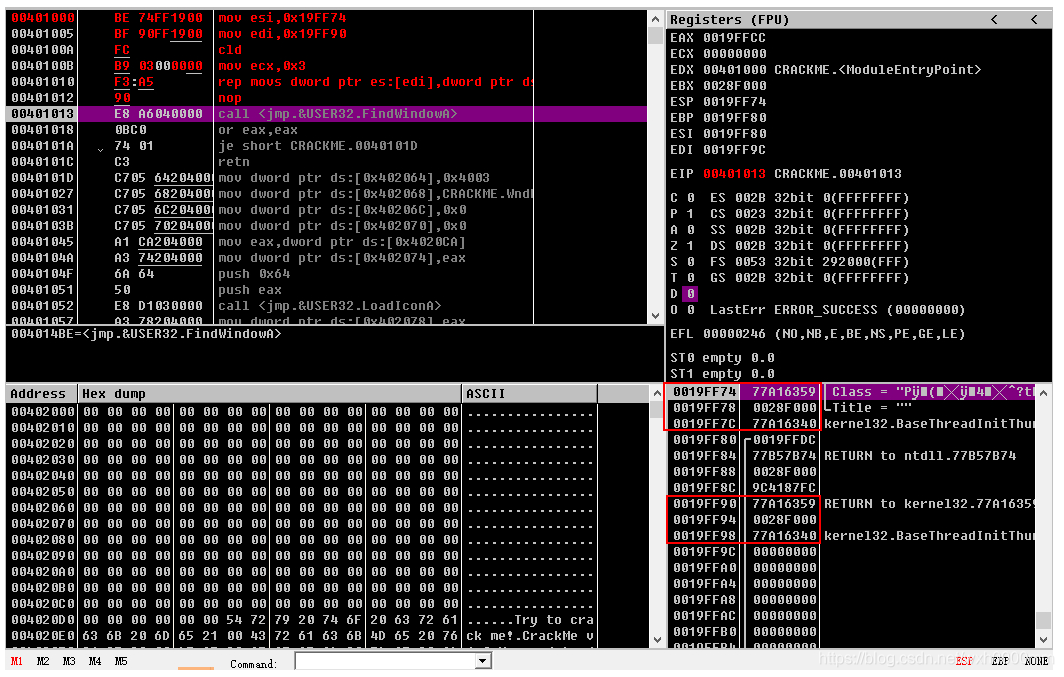The image size is (1064, 677).
Task: Select EBP stack addressing mode button
Action: coord(1000,661)
